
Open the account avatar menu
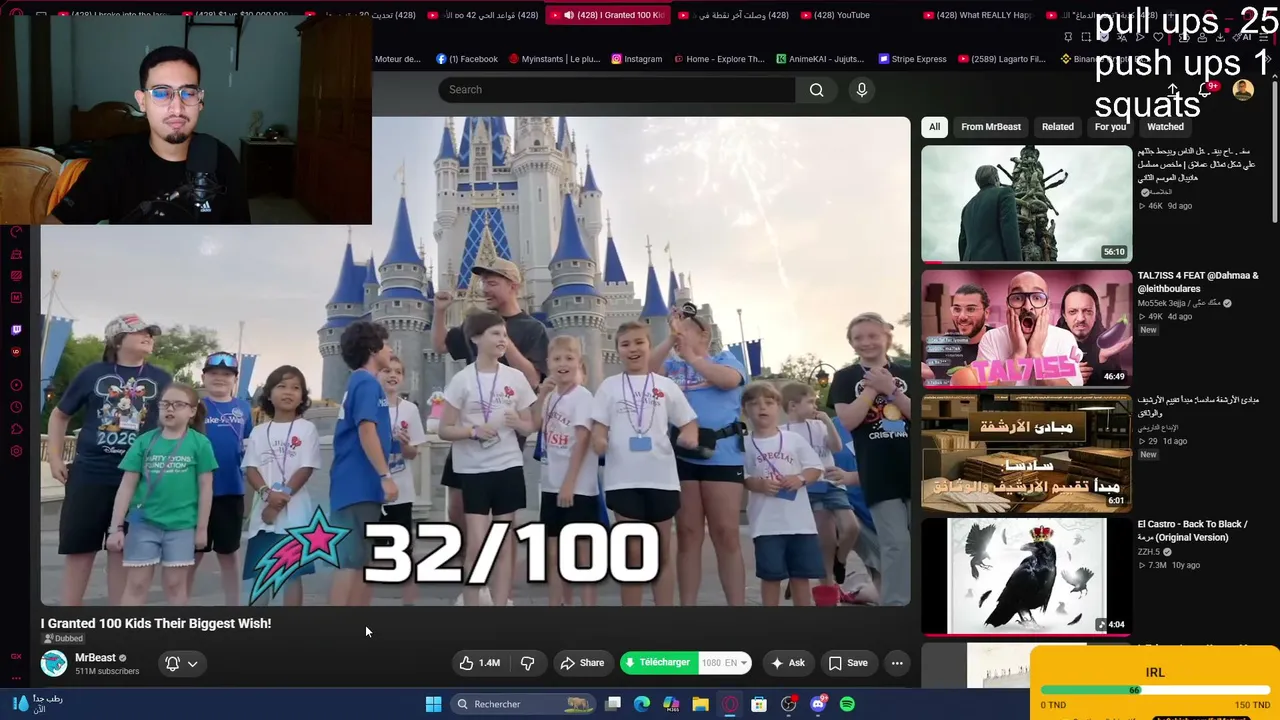coord(1243,90)
